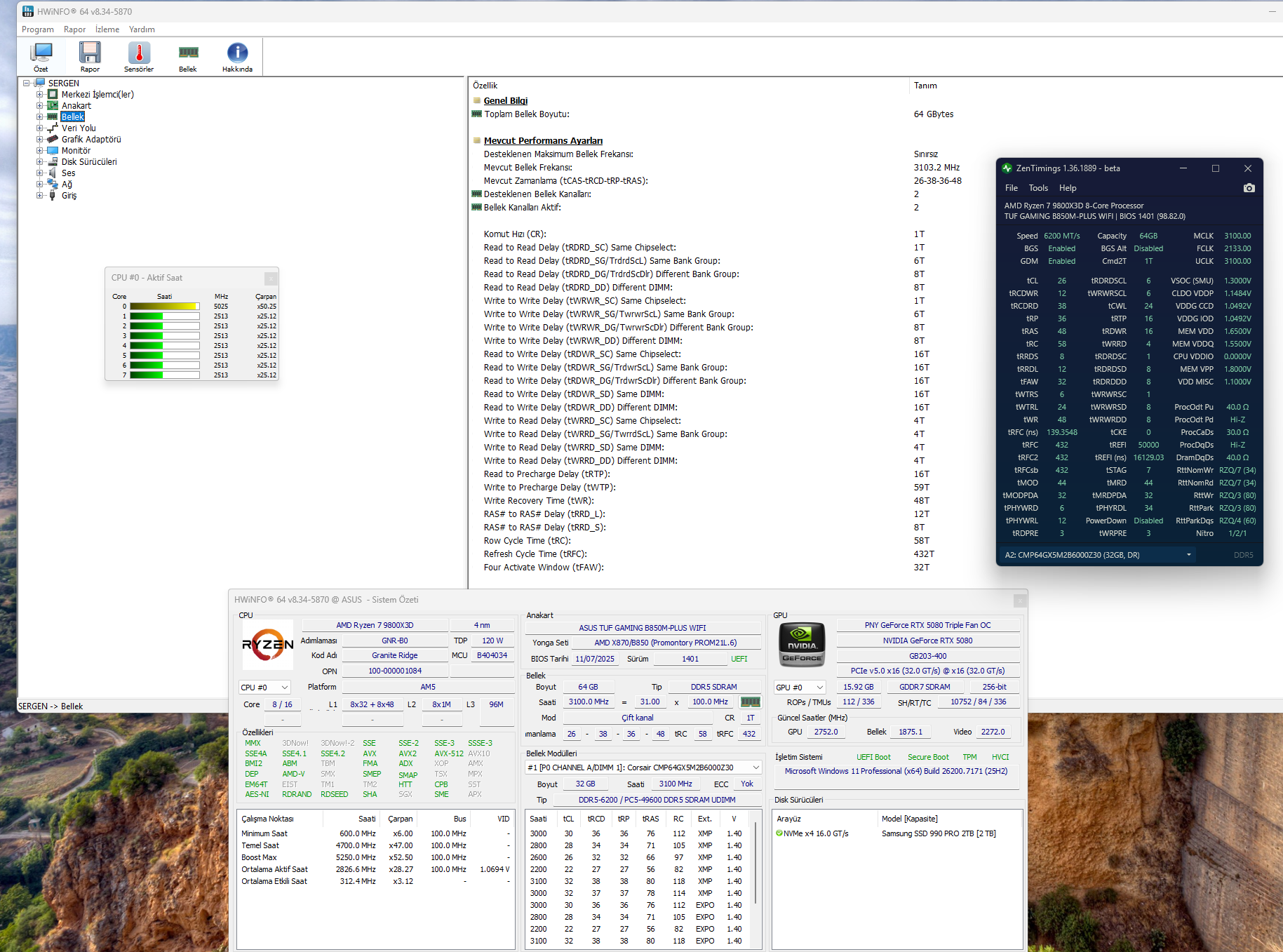Viewport: 1283px width, 952px height.
Task: Expand the Anakart tree node
Action: [x=40, y=105]
